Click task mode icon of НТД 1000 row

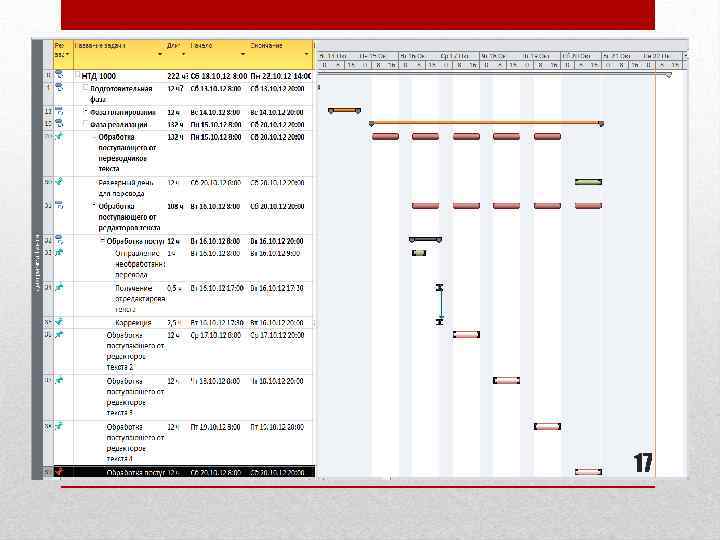pos(60,74)
